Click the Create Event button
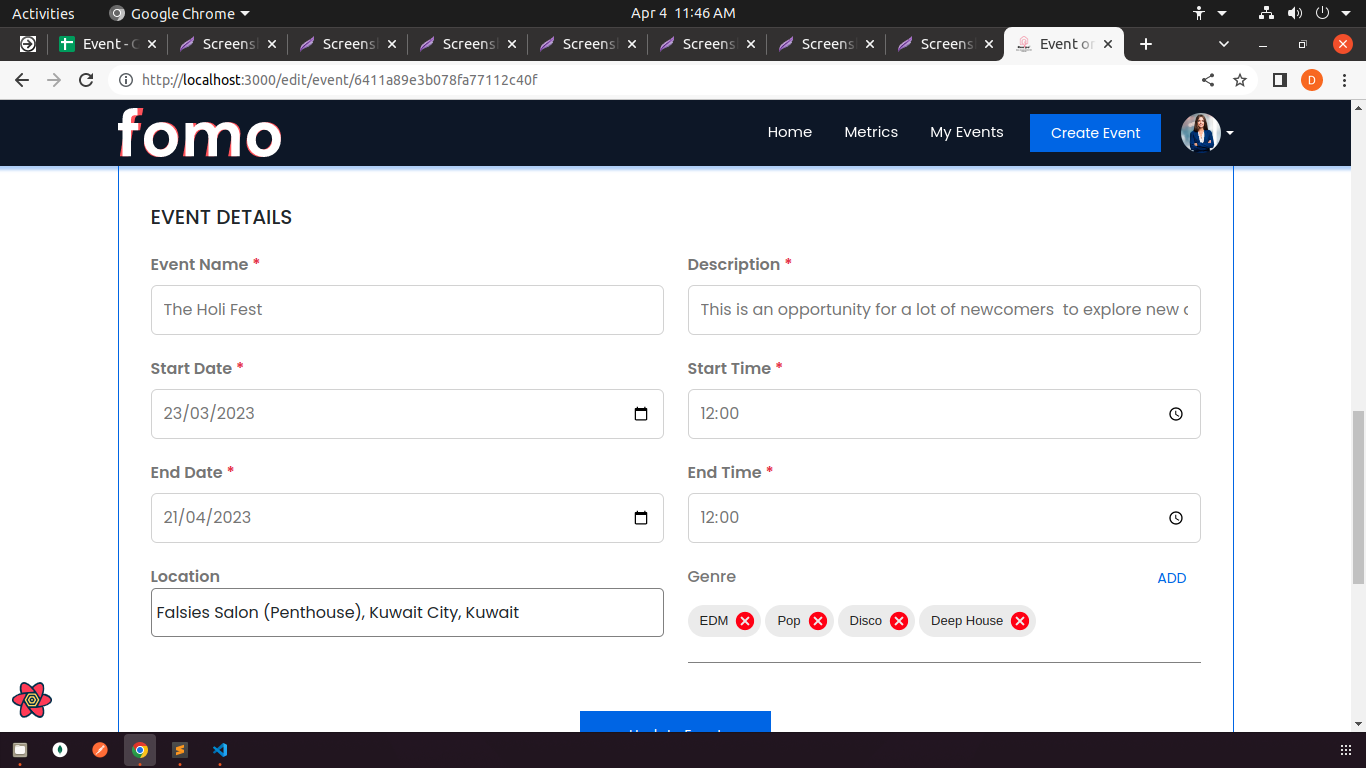 pyautogui.click(x=1095, y=133)
